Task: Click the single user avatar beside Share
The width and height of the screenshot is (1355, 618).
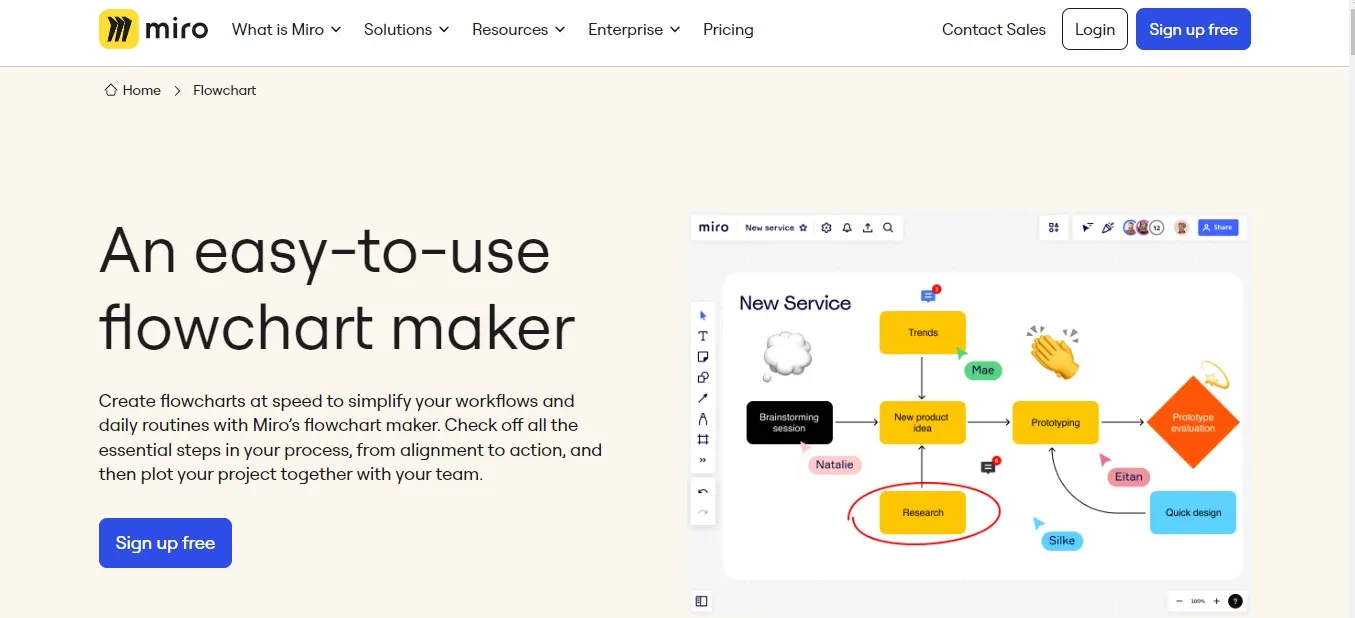Action: pyautogui.click(x=1181, y=228)
